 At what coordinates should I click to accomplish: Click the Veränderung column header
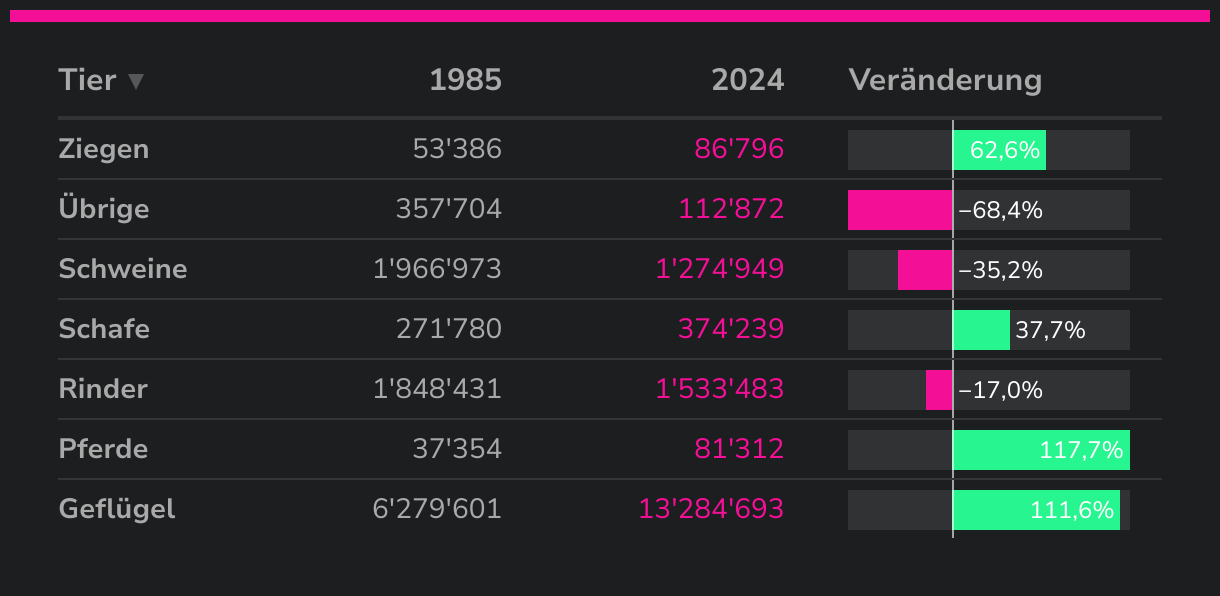tap(945, 80)
